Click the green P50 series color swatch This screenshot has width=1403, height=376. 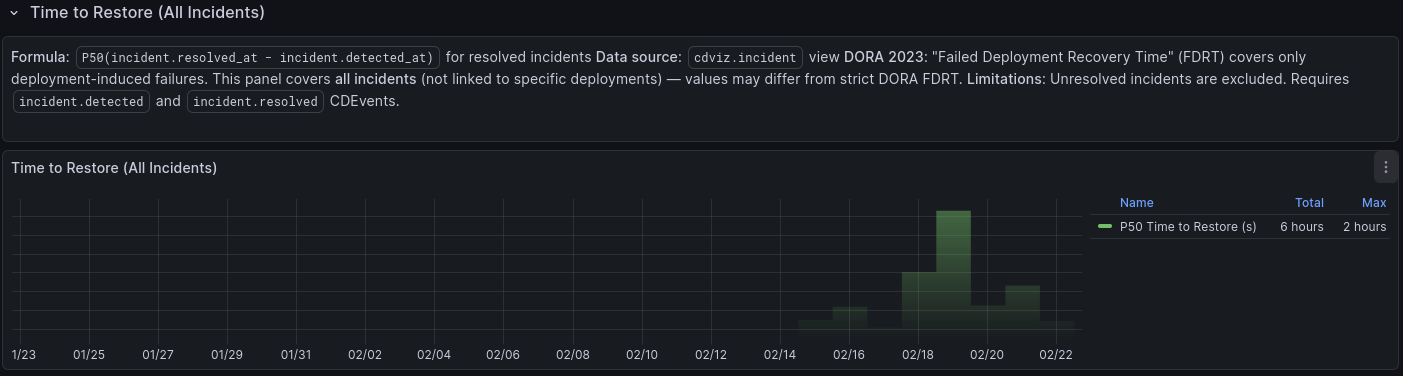tap(1105, 227)
